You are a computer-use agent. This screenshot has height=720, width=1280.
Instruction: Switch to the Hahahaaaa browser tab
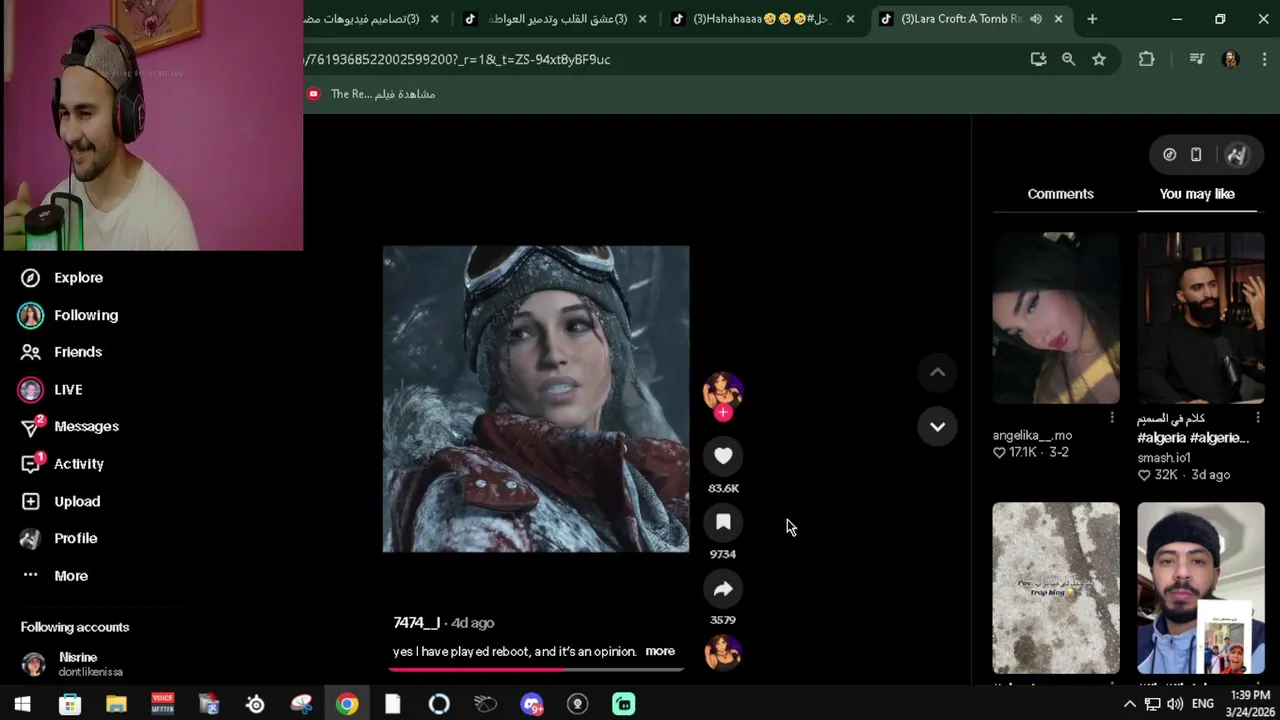(764, 19)
